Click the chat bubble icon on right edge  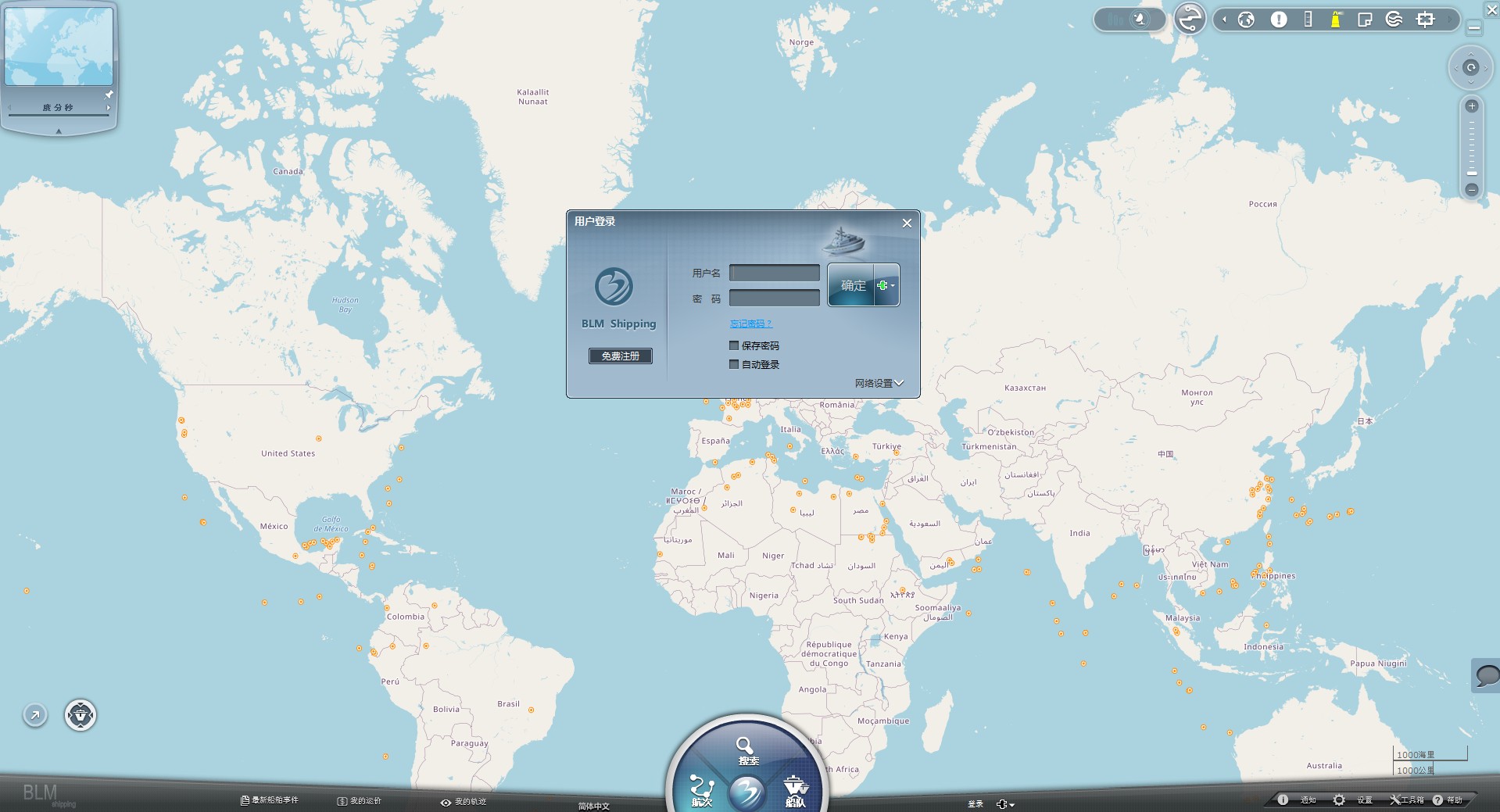click(1486, 675)
